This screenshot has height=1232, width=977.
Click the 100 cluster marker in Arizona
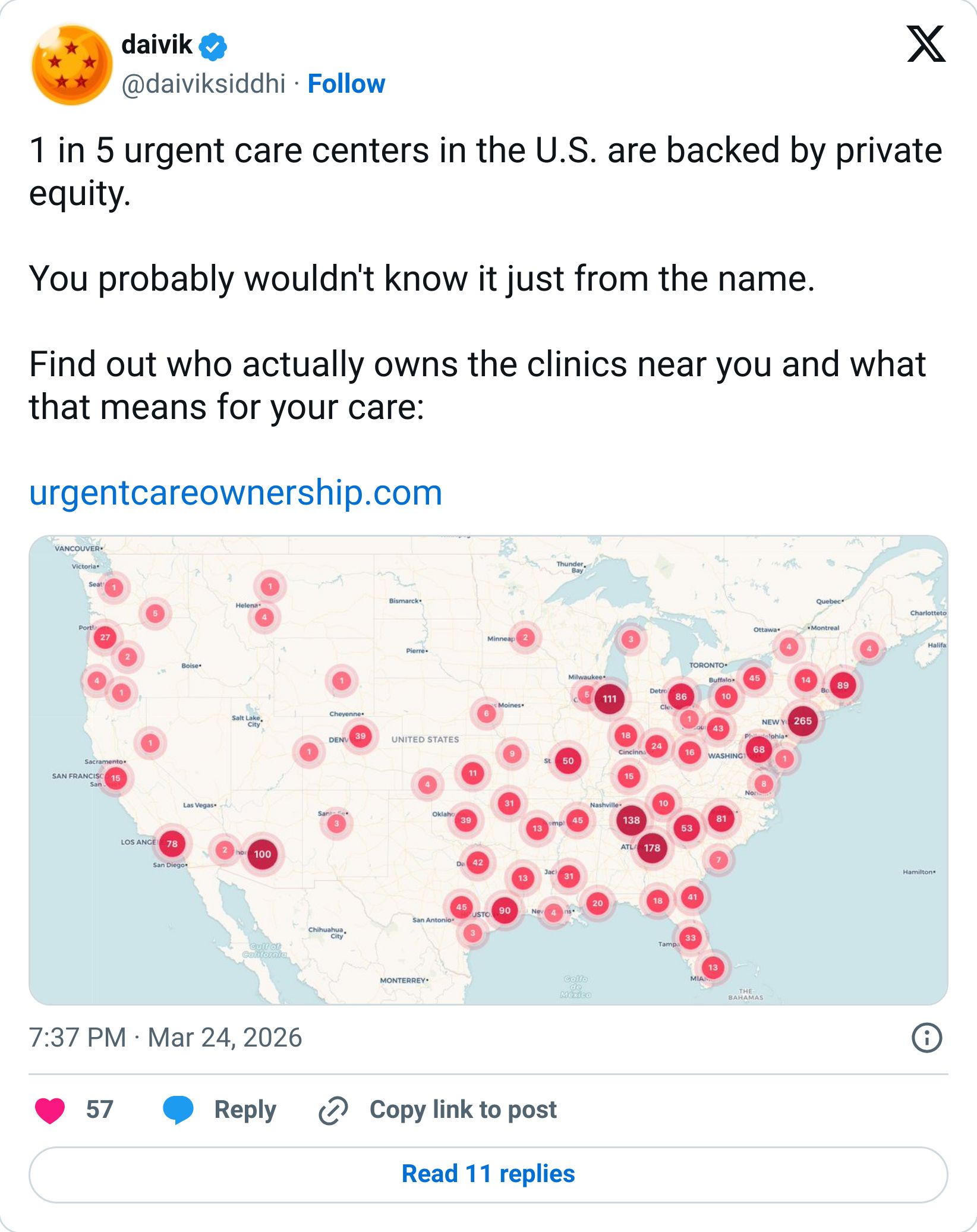[x=262, y=854]
